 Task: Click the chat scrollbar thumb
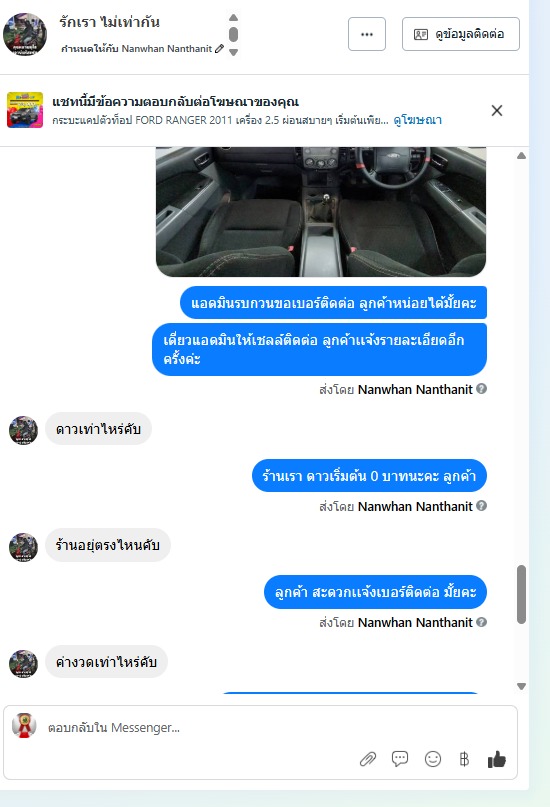[x=521, y=594]
